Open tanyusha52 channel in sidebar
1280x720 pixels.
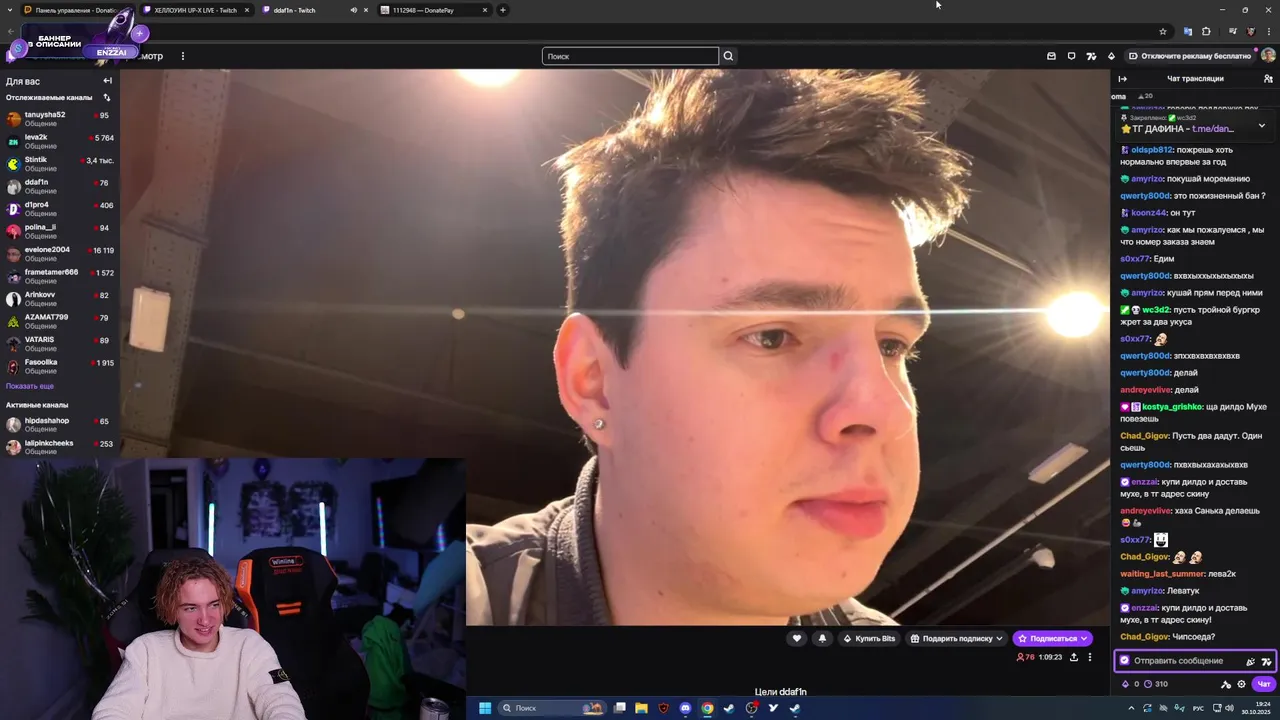(x=60, y=119)
